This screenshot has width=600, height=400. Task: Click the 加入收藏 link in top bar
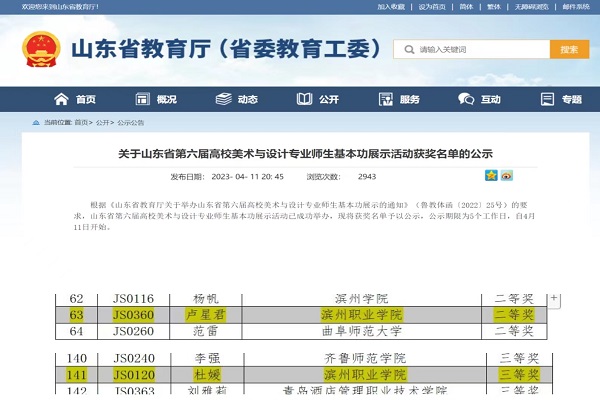tap(391, 6)
